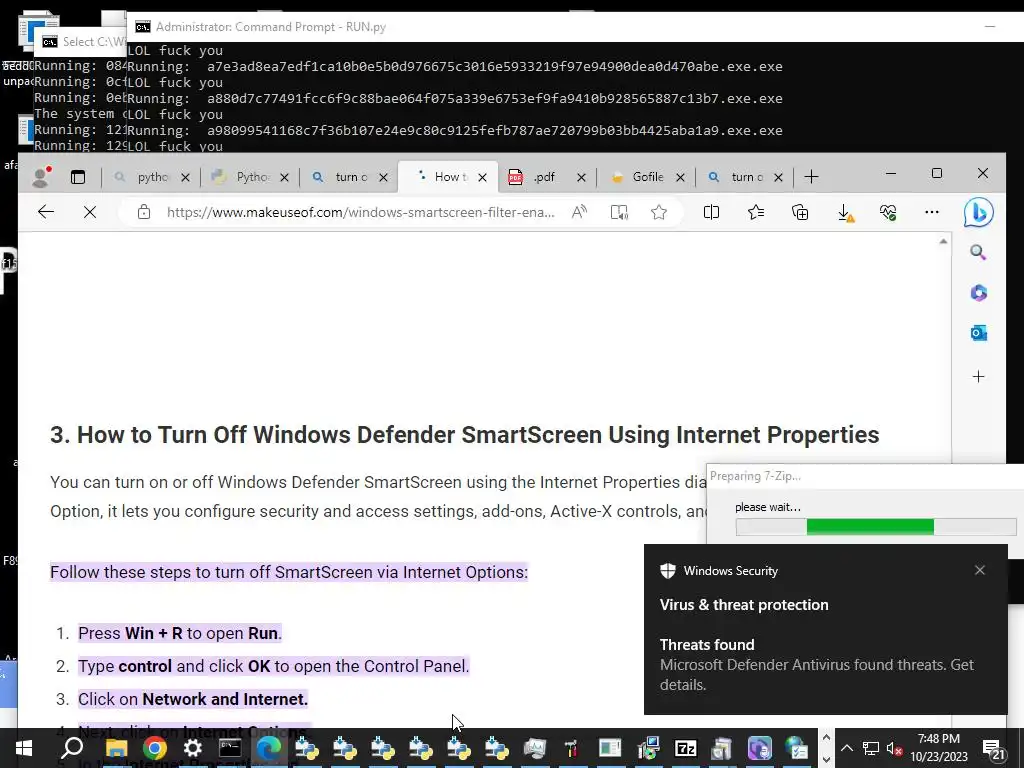The width and height of the screenshot is (1024, 768).
Task: Open a new Edge tab
Action: pyautogui.click(x=811, y=177)
